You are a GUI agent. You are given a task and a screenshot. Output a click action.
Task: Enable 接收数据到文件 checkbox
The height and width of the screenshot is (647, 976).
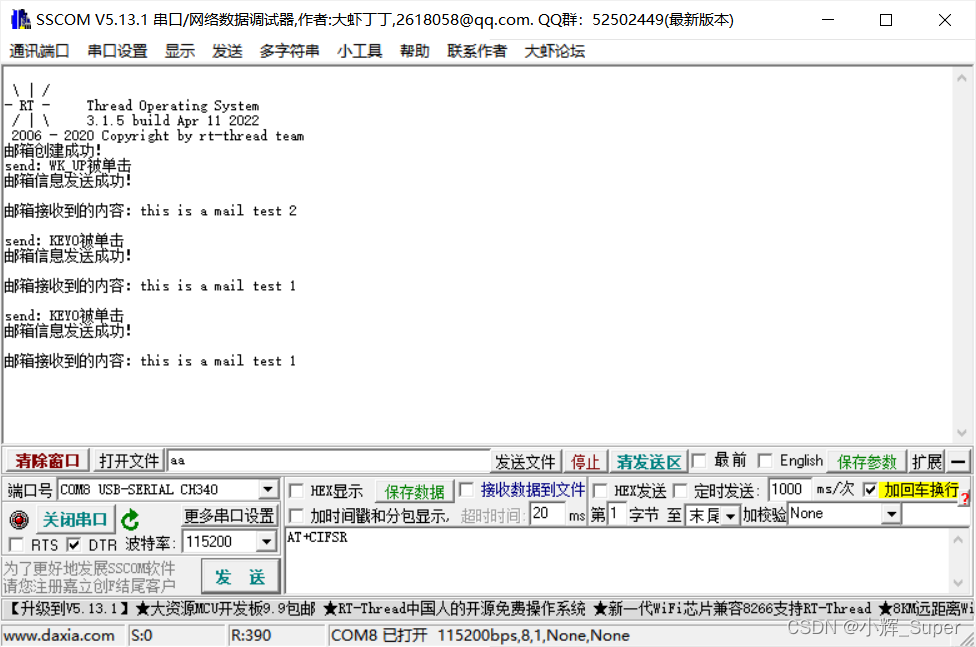466,489
